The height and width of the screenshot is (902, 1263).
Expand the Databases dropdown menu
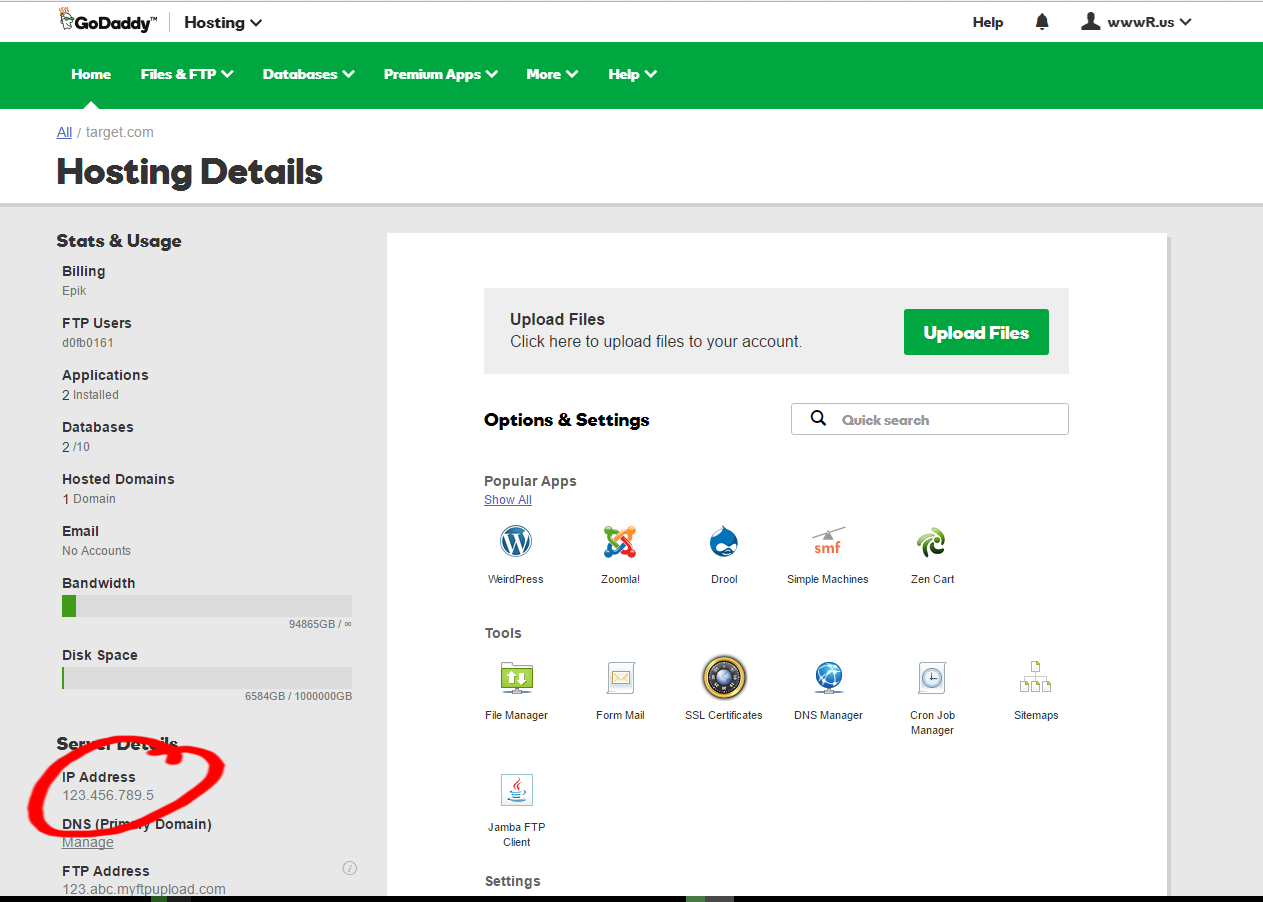coord(308,74)
